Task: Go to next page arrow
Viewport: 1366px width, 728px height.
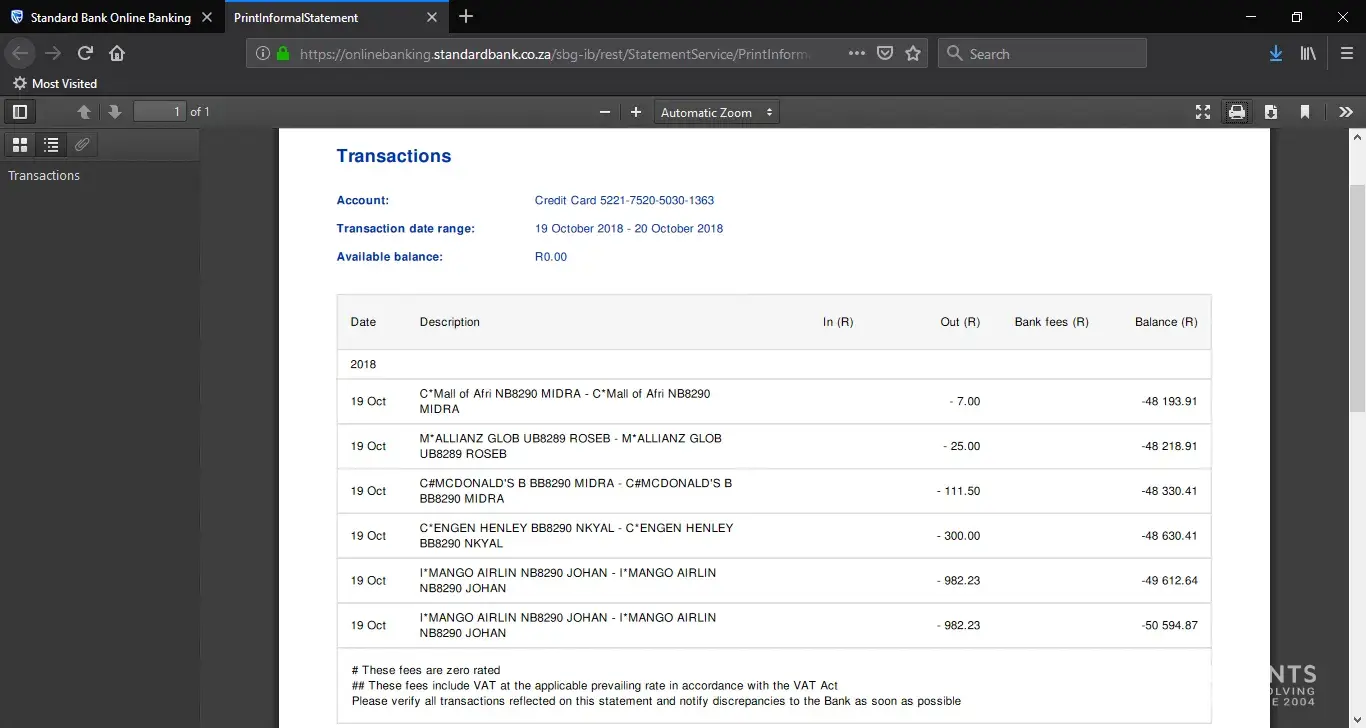Action: [x=115, y=112]
